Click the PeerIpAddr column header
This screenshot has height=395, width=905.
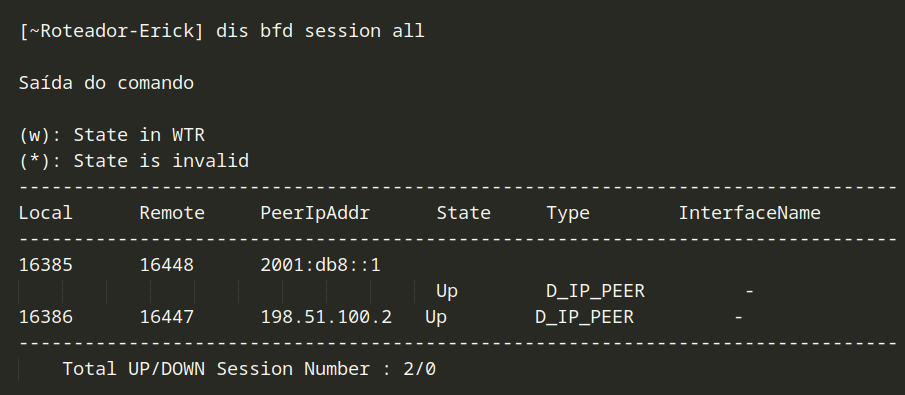[315, 213]
